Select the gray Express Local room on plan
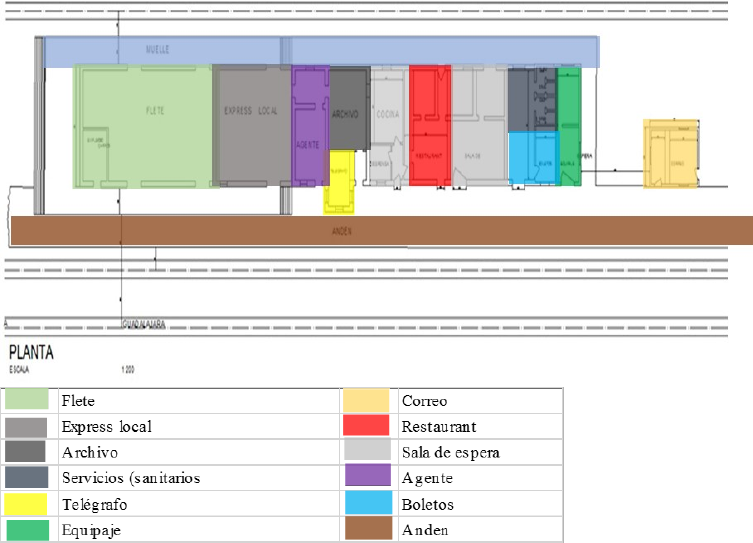The image size is (753, 543). [251, 125]
